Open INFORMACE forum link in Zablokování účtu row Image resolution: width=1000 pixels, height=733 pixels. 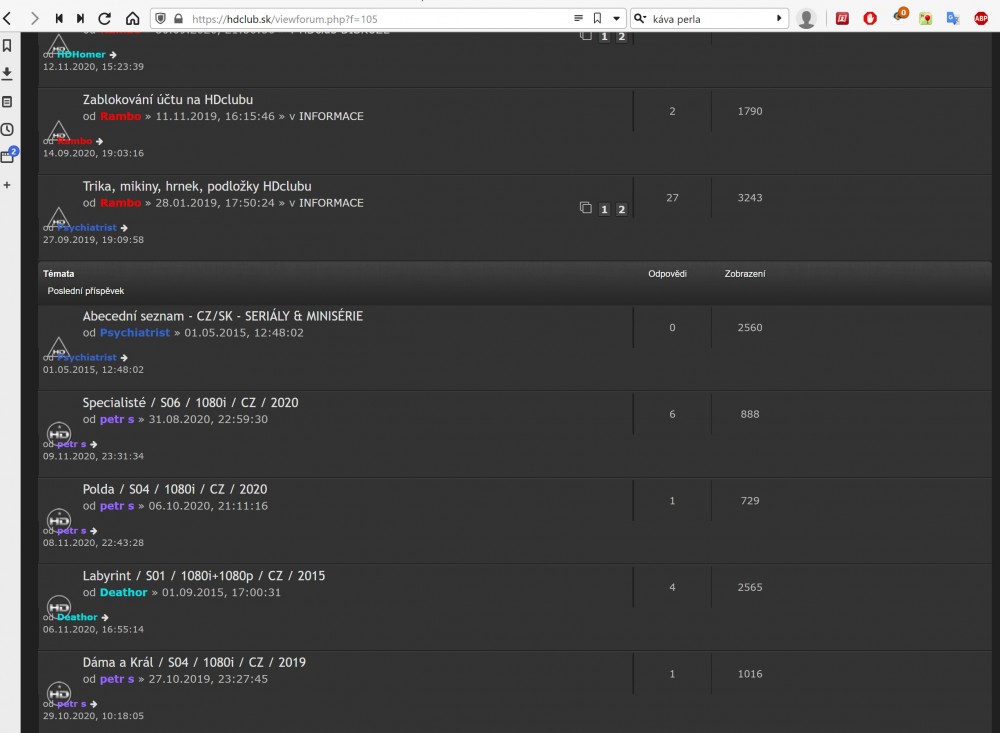pyautogui.click(x=331, y=116)
